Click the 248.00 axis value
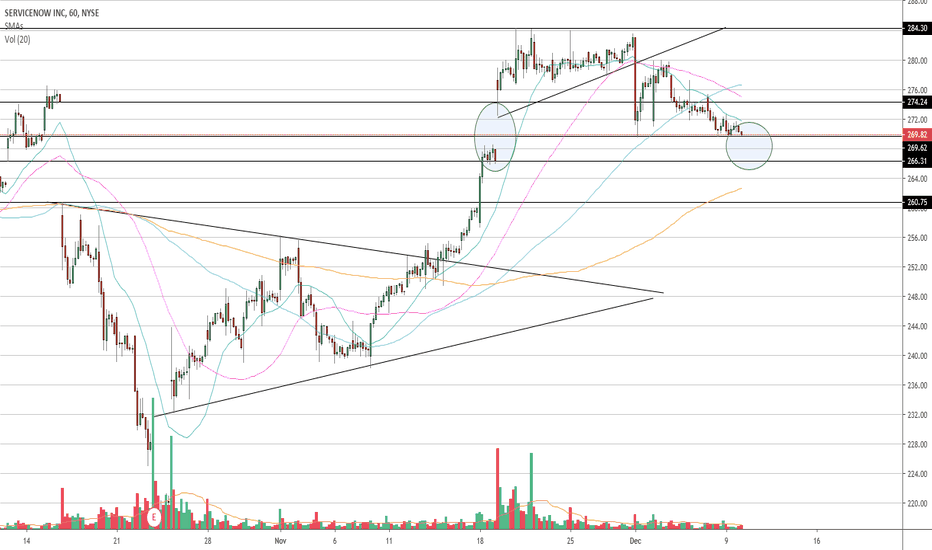 [917, 297]
